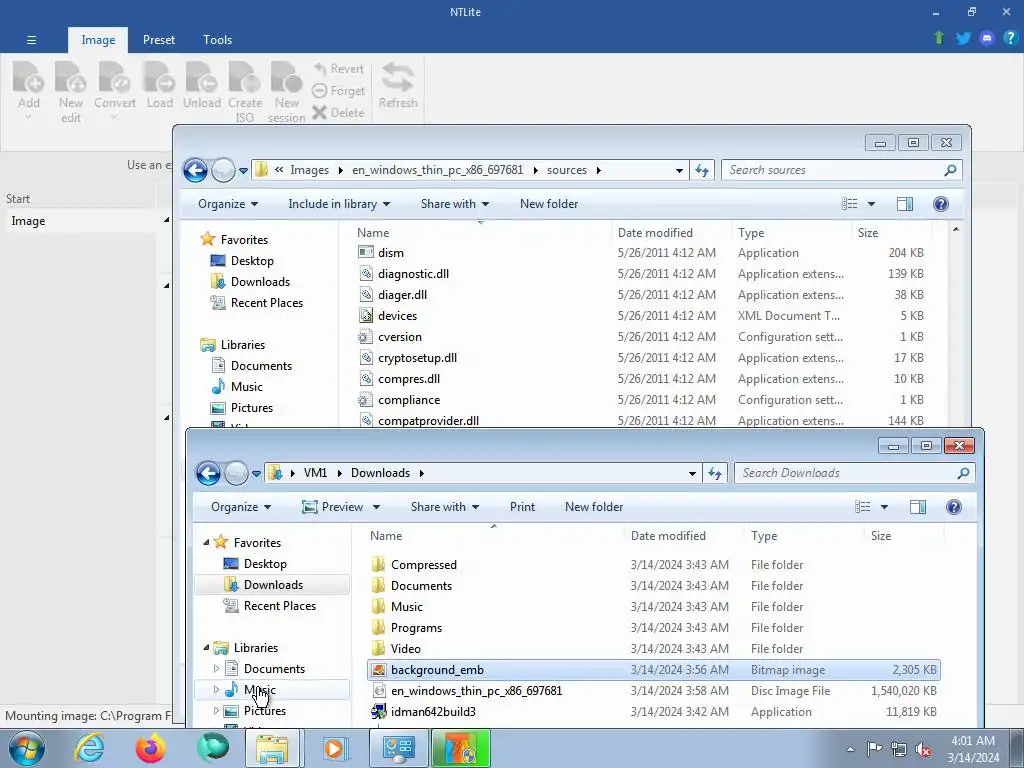Click the Unload image icon
Viewport: 1024px width, 768px height.
pyautogui.click(x=202, y=77)
